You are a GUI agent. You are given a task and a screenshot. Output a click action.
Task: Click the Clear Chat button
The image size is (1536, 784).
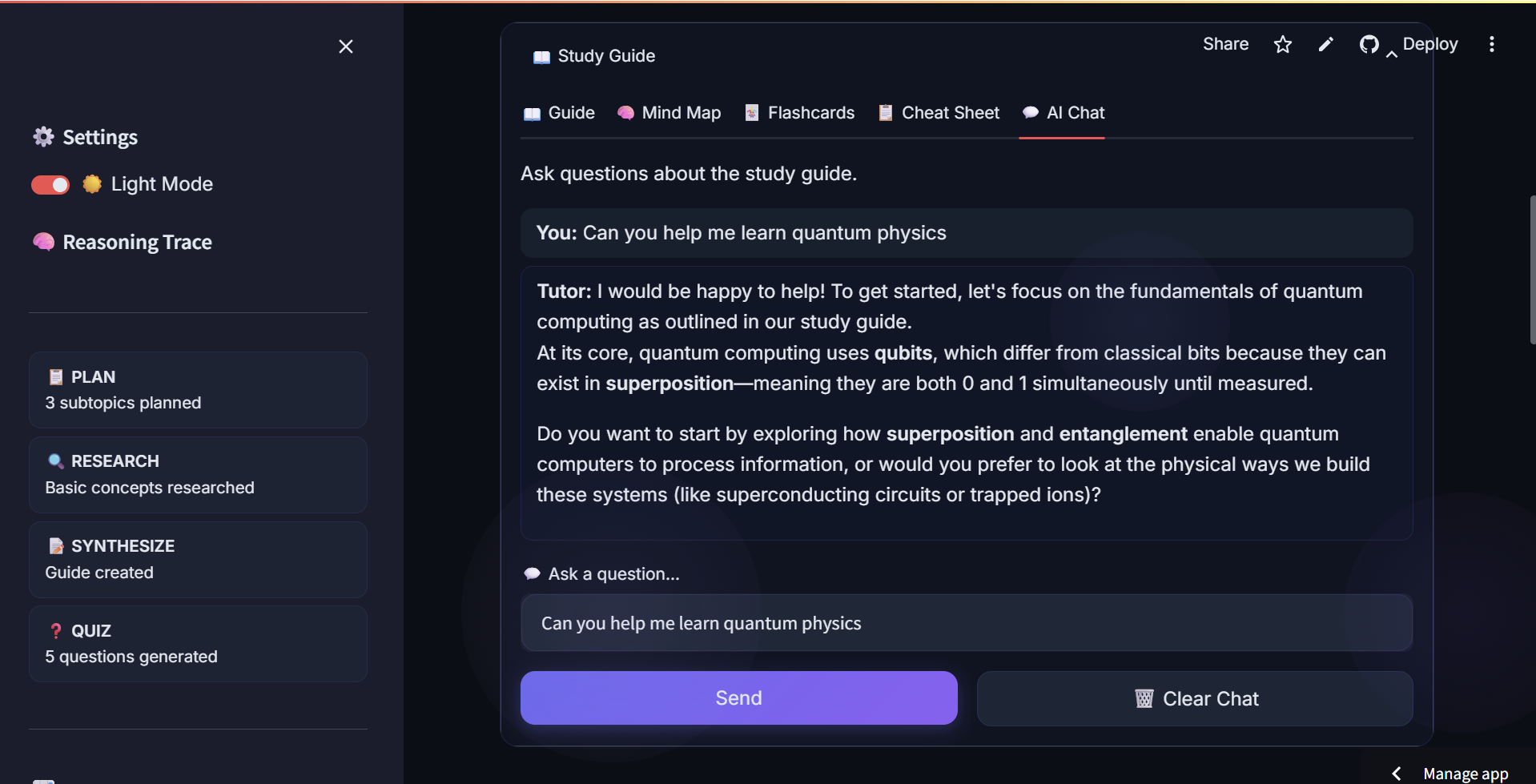[1195, 699]
